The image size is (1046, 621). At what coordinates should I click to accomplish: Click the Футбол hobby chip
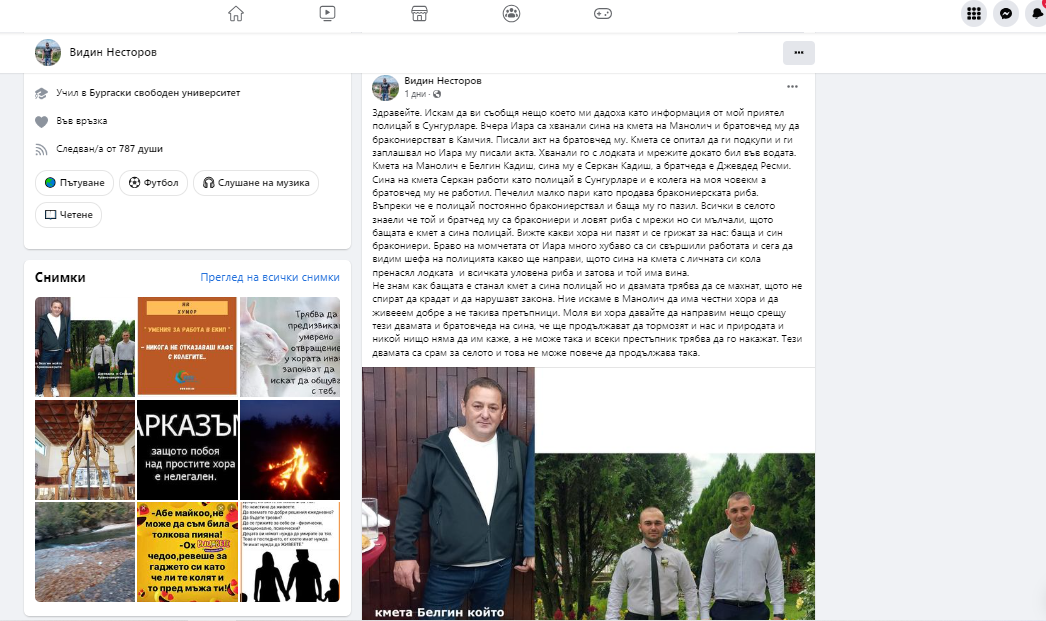click(153, 183)
